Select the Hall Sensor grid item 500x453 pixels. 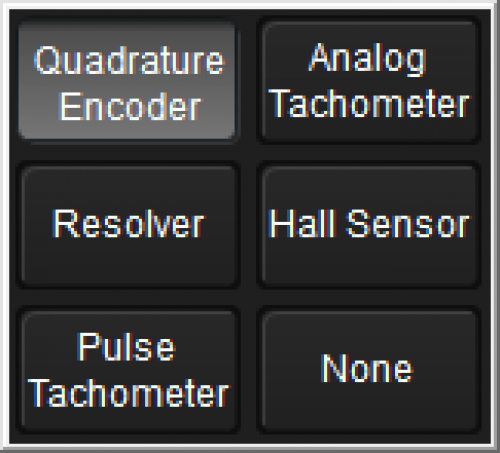tap(369, 225)
